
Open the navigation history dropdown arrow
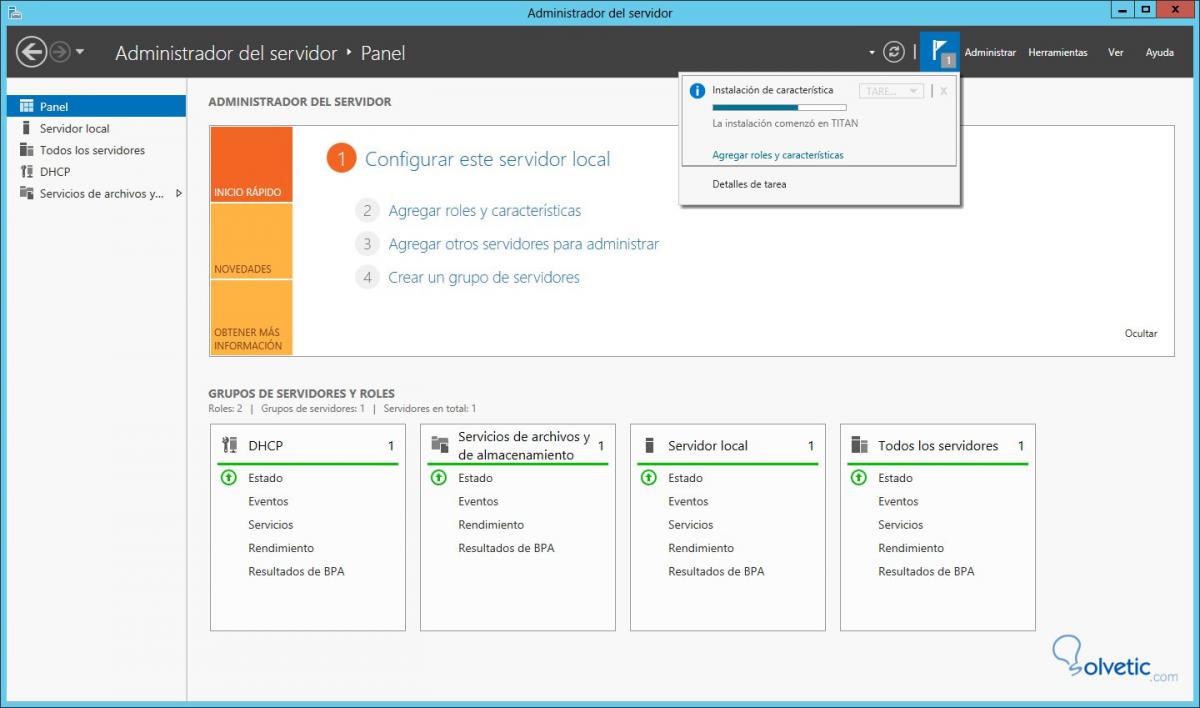(80, 52)
